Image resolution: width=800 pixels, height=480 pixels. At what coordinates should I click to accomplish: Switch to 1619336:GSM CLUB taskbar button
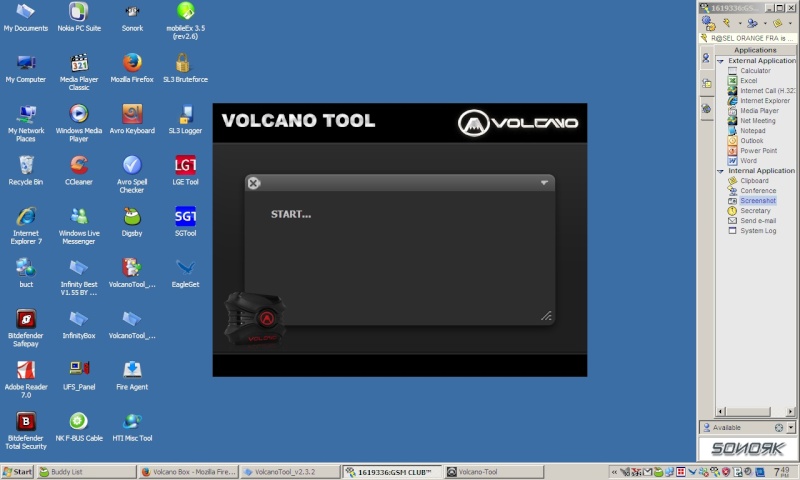[392, 472]
